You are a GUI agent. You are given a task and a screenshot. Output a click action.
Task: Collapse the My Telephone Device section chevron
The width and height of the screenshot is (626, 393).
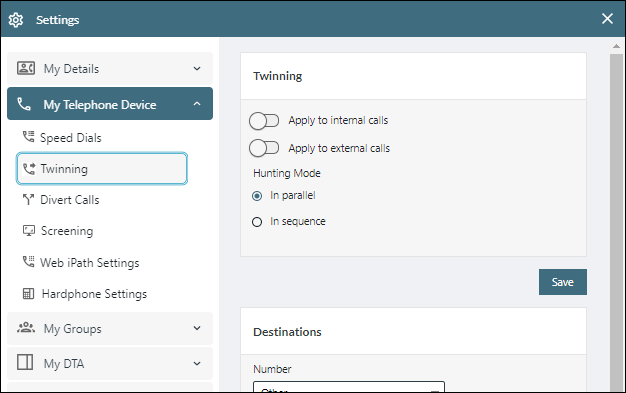(197, 104)
